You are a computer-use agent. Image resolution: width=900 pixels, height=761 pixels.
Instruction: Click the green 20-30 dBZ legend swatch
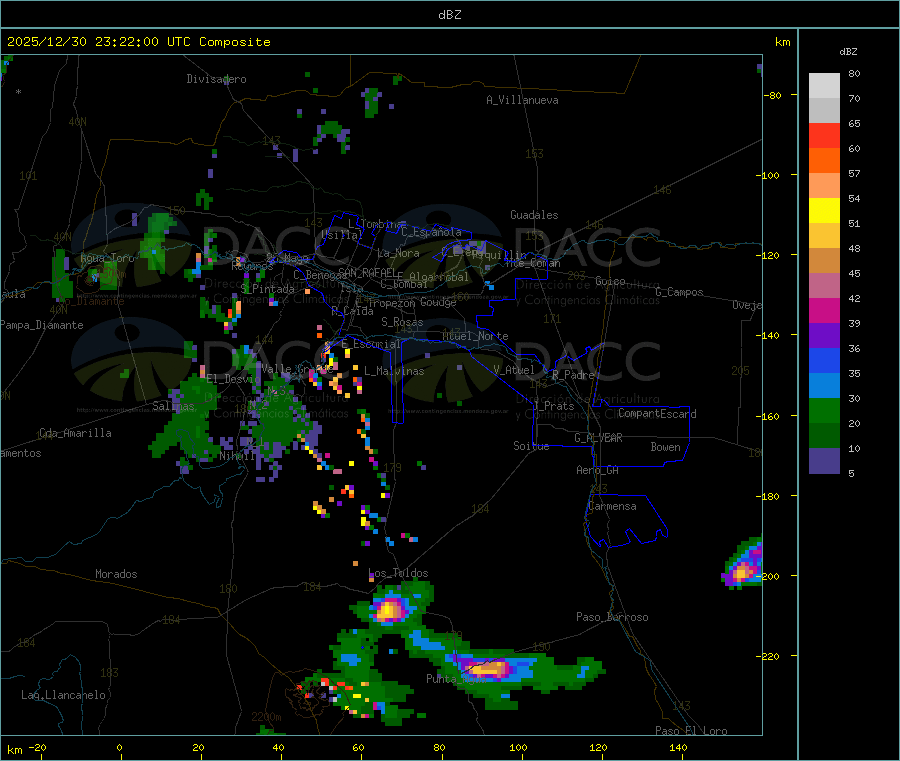pyautogui.click(x=824, y=410)
